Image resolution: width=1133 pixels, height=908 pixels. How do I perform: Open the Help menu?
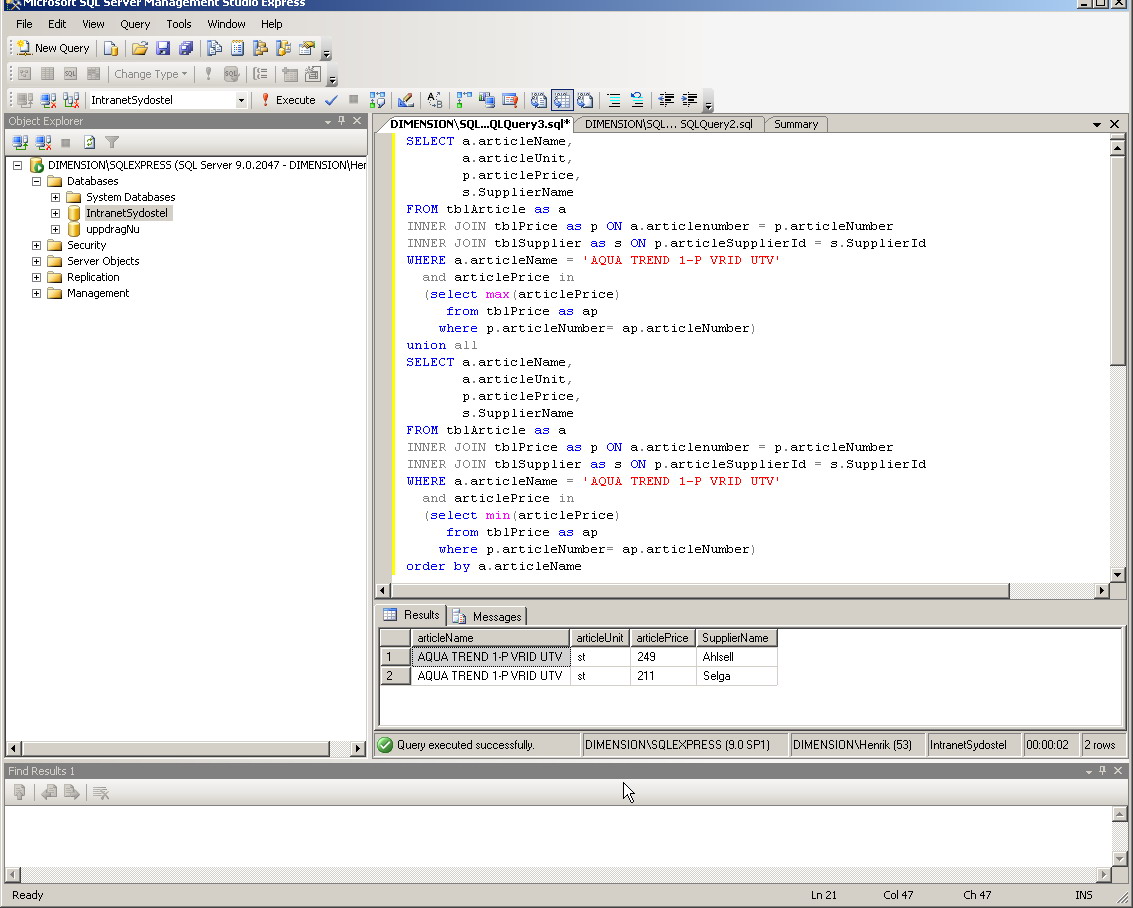(272, 24)
